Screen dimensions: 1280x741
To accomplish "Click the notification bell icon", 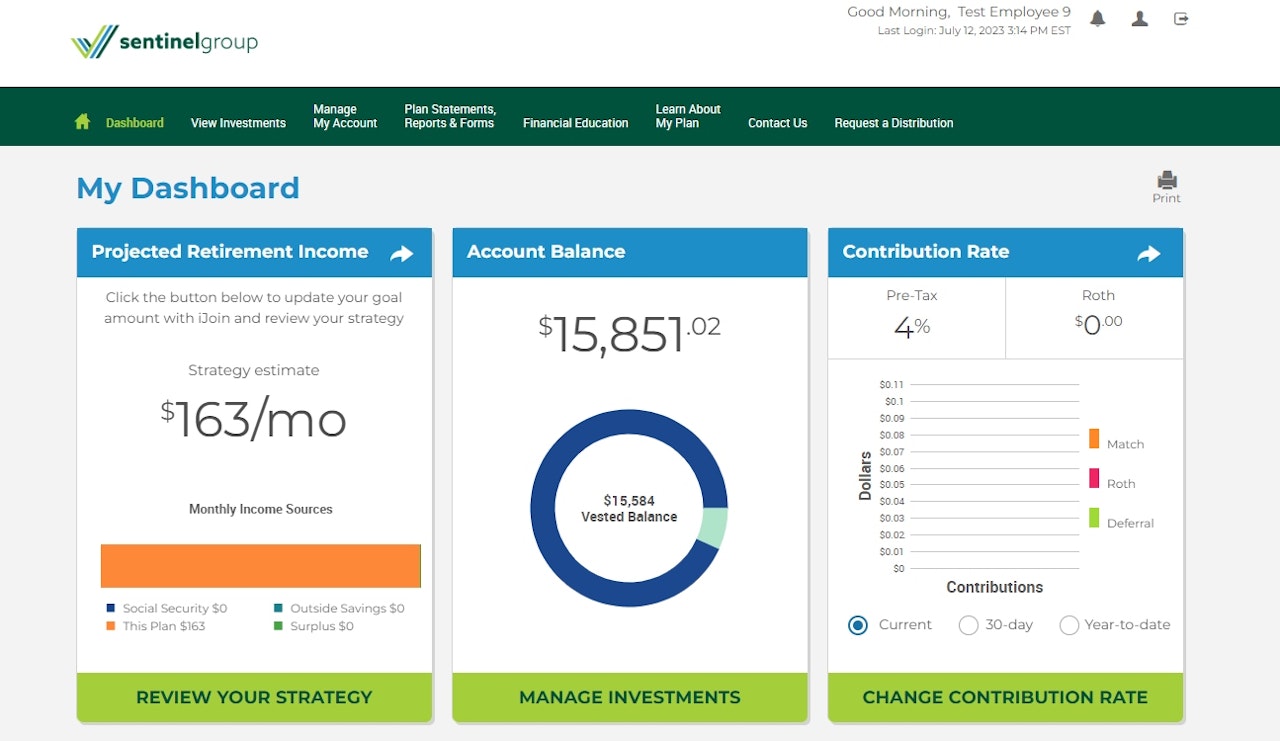I will click(1098, 19).
